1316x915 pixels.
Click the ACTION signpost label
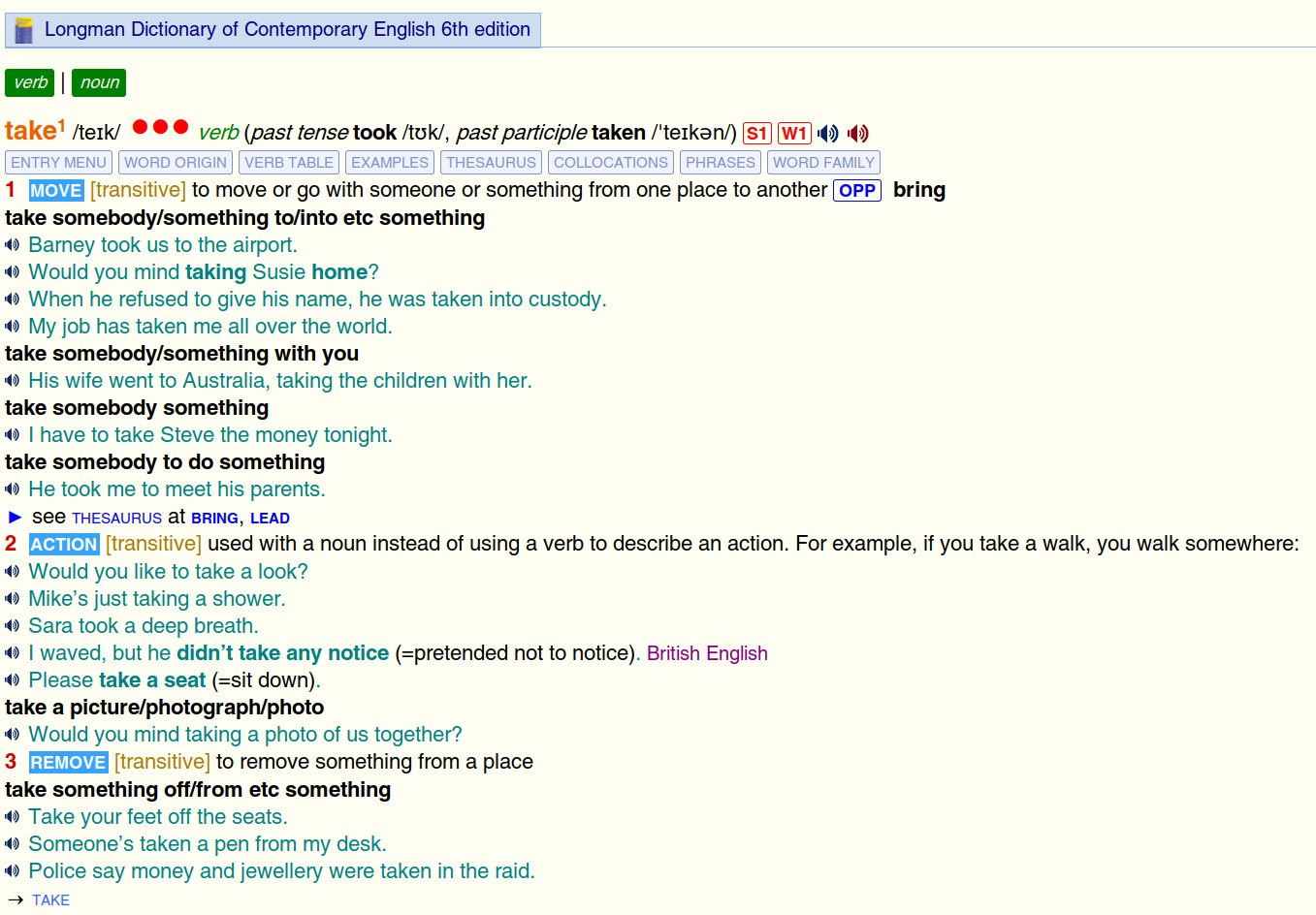click(64, 545)
